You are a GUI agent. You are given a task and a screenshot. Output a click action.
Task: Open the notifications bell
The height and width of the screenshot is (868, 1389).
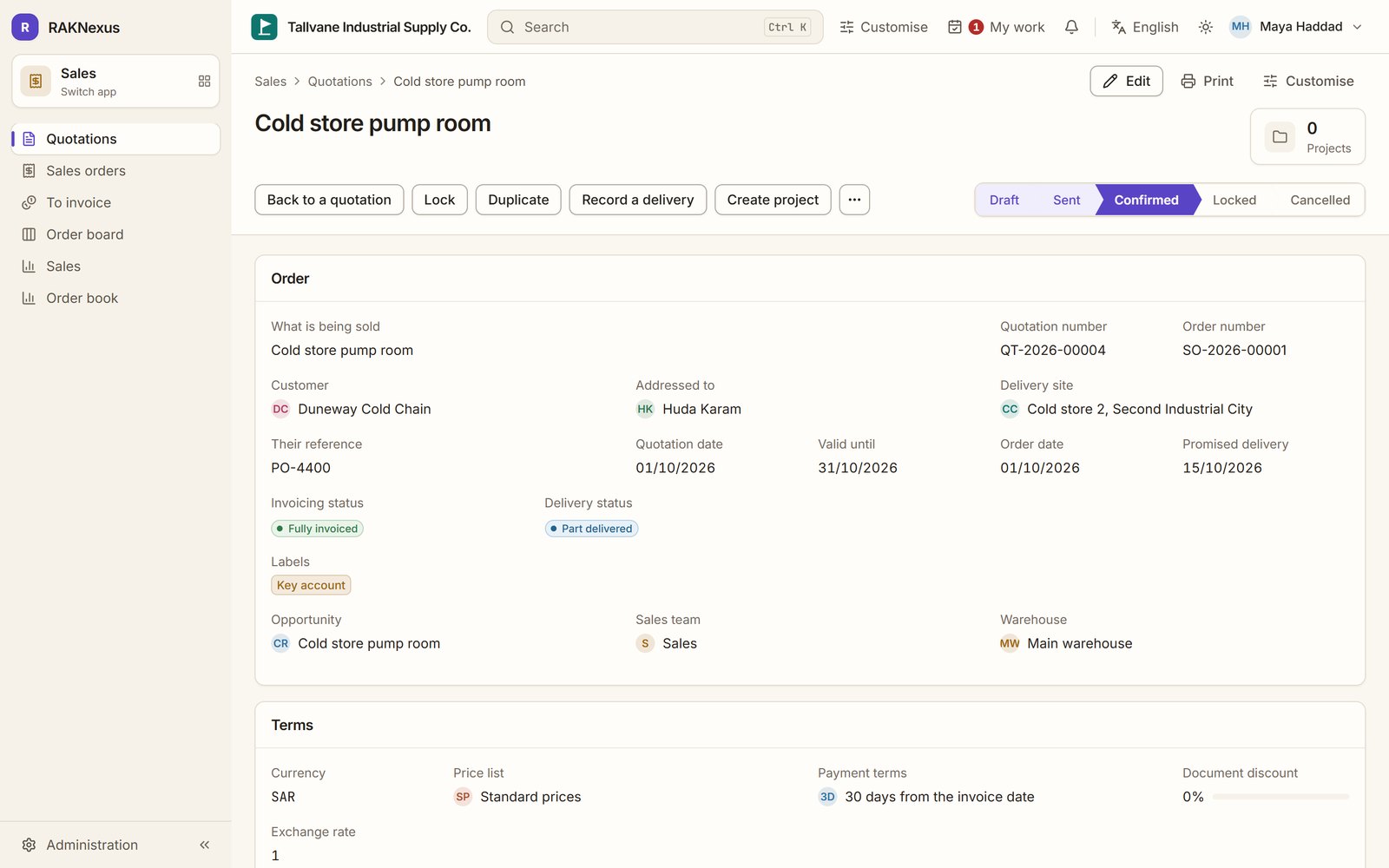(x=1071, y=27)
